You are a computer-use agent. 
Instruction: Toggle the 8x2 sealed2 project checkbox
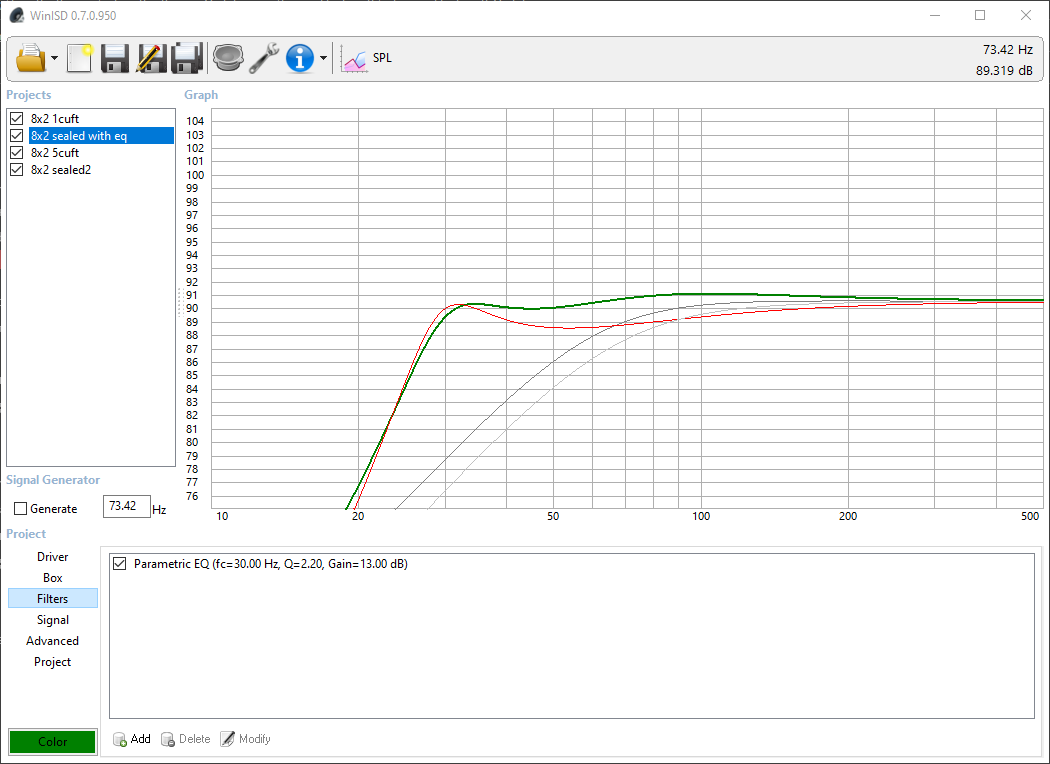point(17,170)
